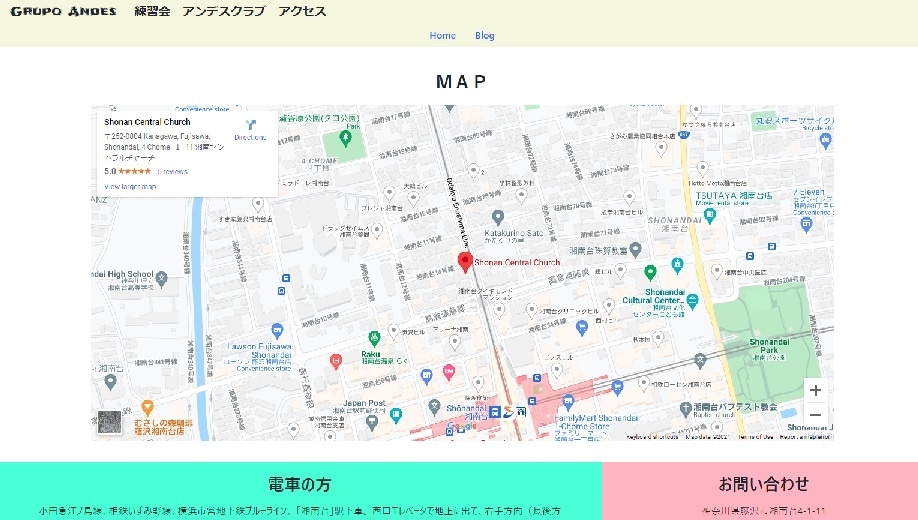Screen dimensions: 918x520
Task: Click the MAP heading
Action: (461, 81)
